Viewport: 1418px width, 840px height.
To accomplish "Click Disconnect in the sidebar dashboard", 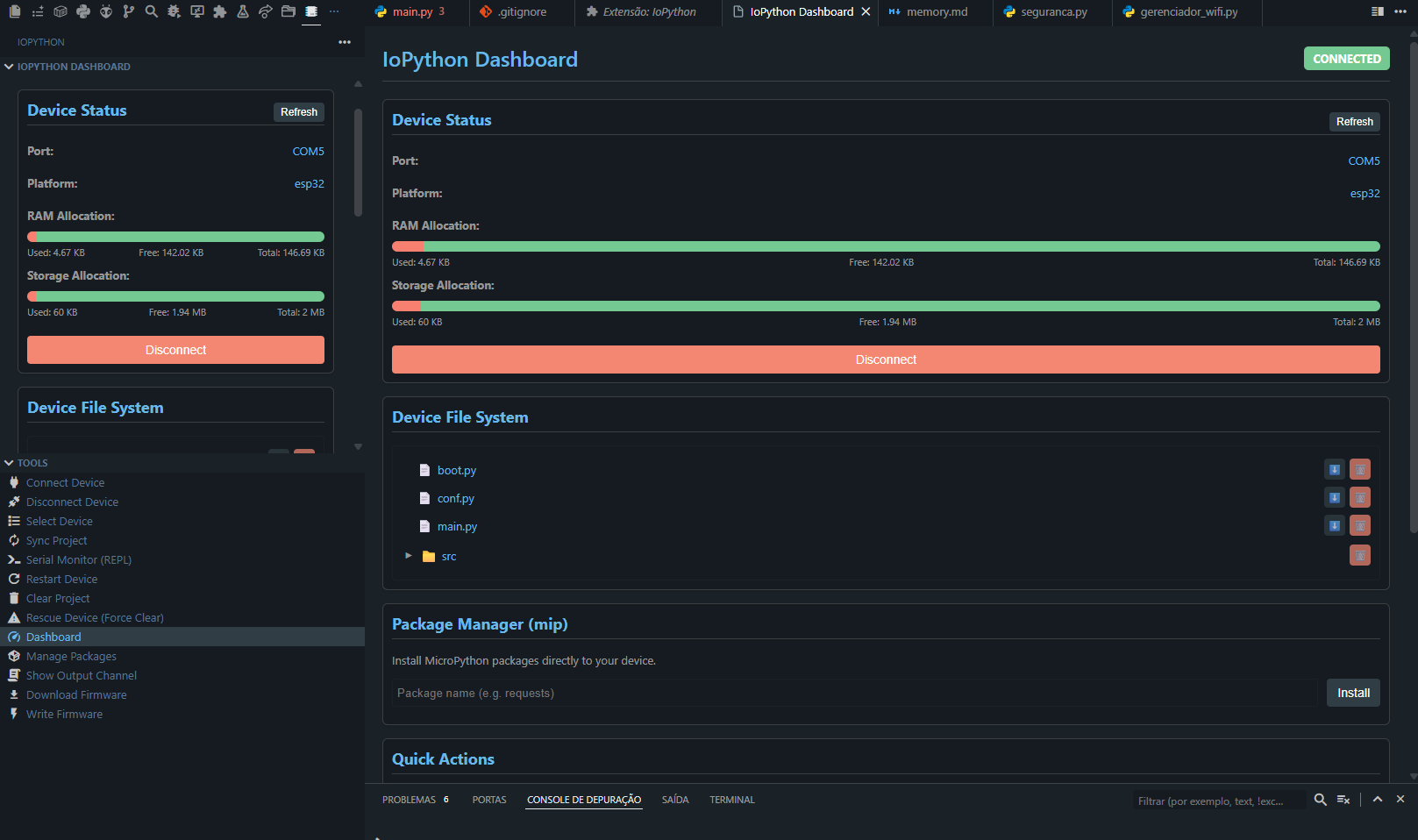I will [x=175, y=350].
